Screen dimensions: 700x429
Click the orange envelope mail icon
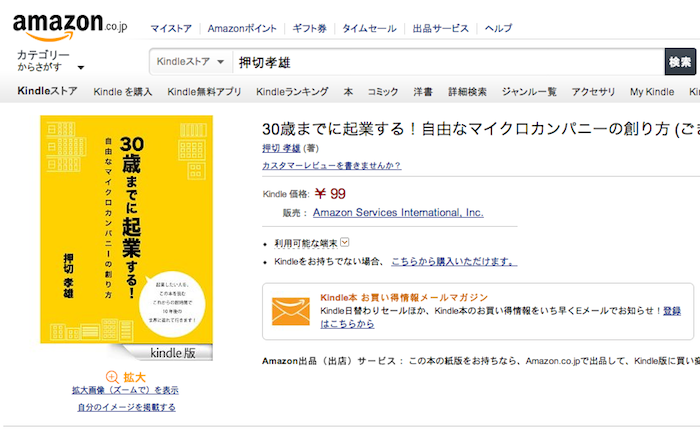291,312
